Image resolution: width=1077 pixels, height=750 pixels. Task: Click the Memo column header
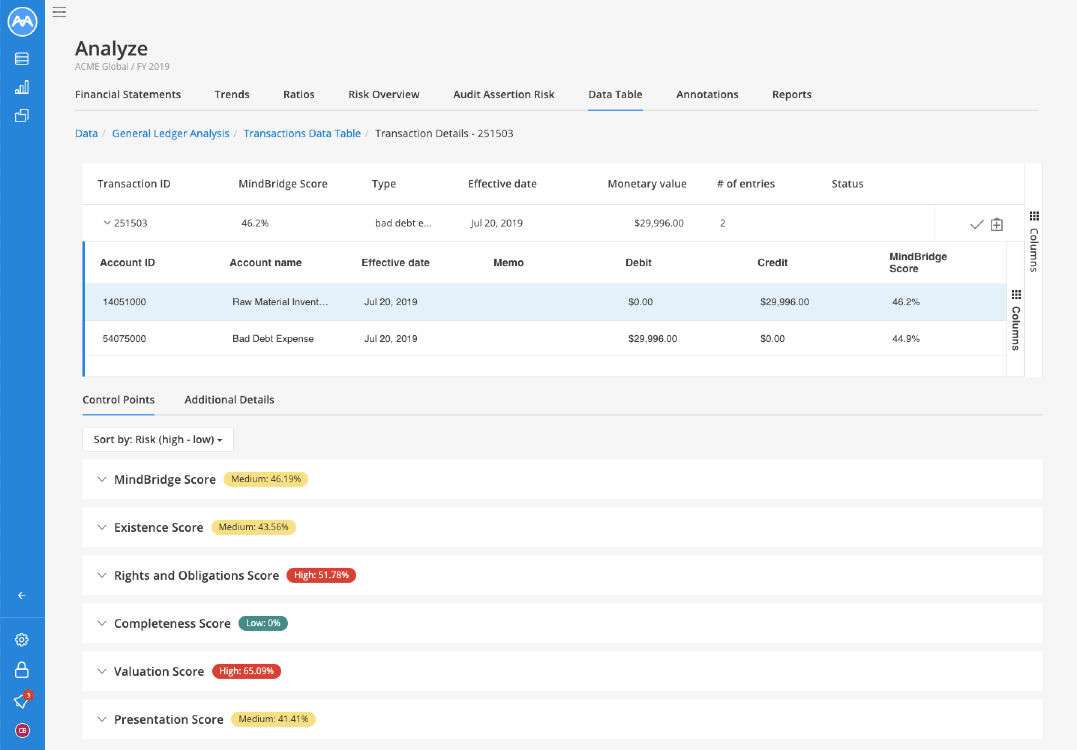click(x=509, y=262)
